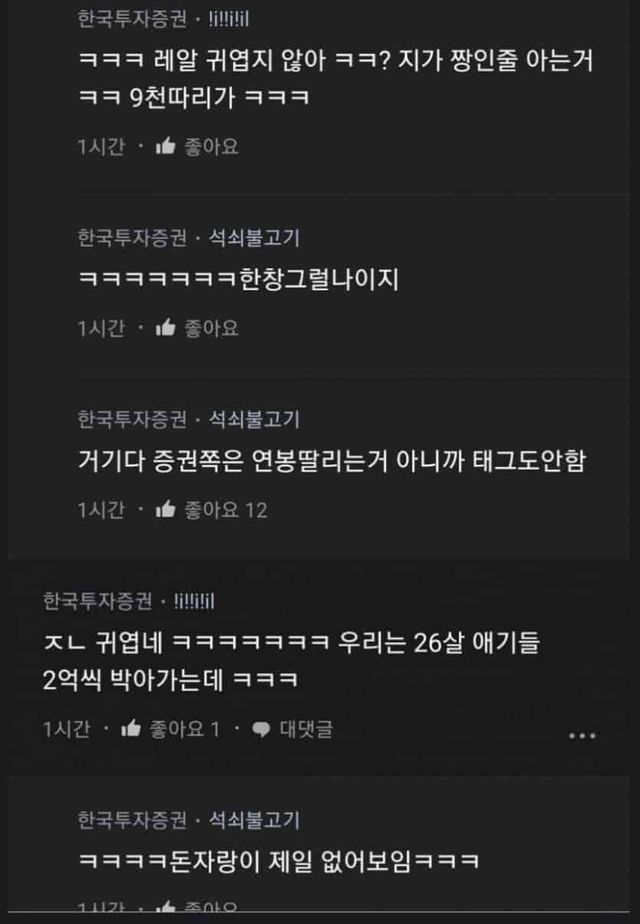The width and height of the screenshot is (640, 924).
Task: Click '좋아요 1' on the main comment
Action: click(x=184, y=729)
